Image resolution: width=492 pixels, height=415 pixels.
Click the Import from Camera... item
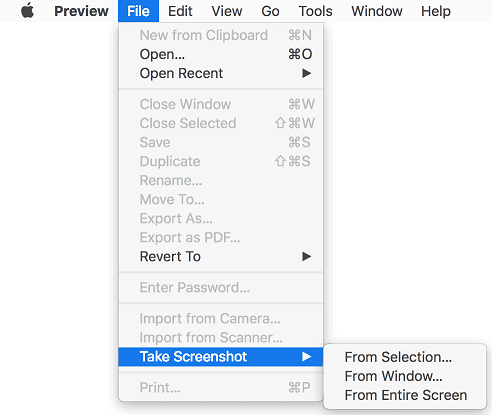(221, 318)
